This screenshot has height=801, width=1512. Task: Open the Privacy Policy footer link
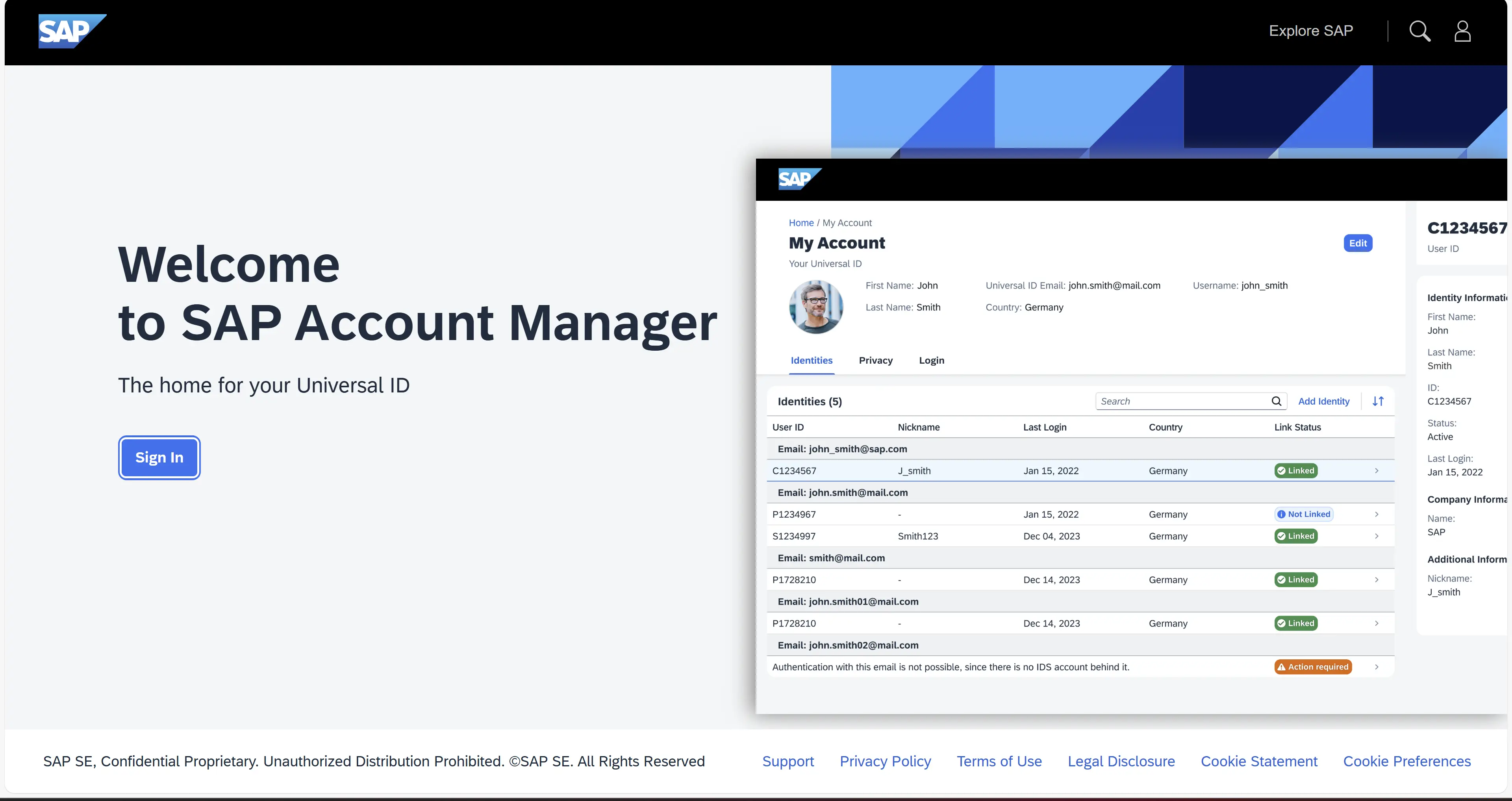(x=885, y=761)
